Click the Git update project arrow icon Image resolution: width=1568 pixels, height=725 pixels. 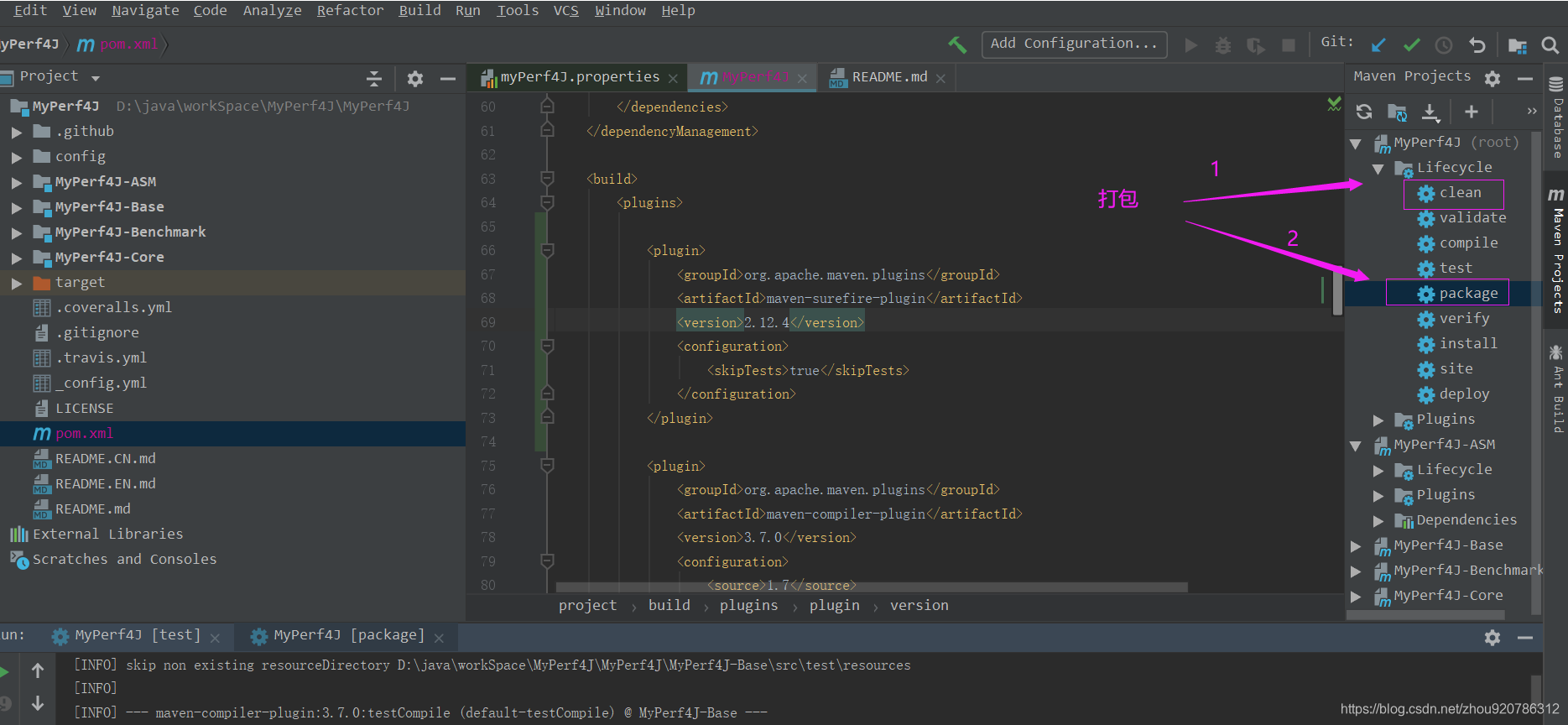pos(1378,44)
